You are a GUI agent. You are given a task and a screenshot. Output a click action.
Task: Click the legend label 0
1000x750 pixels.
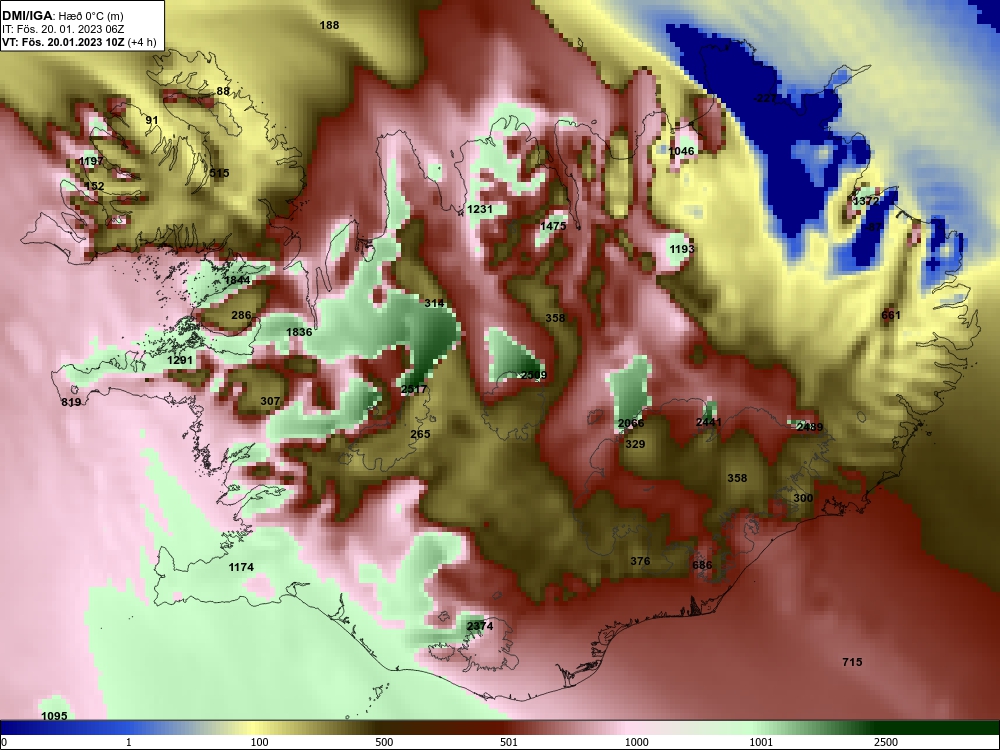point(4,742)
